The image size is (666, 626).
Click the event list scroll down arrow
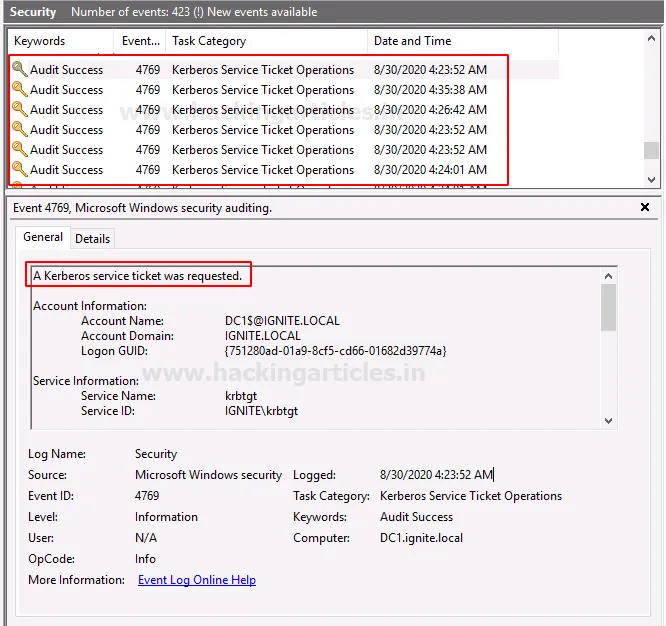(652, 179)
